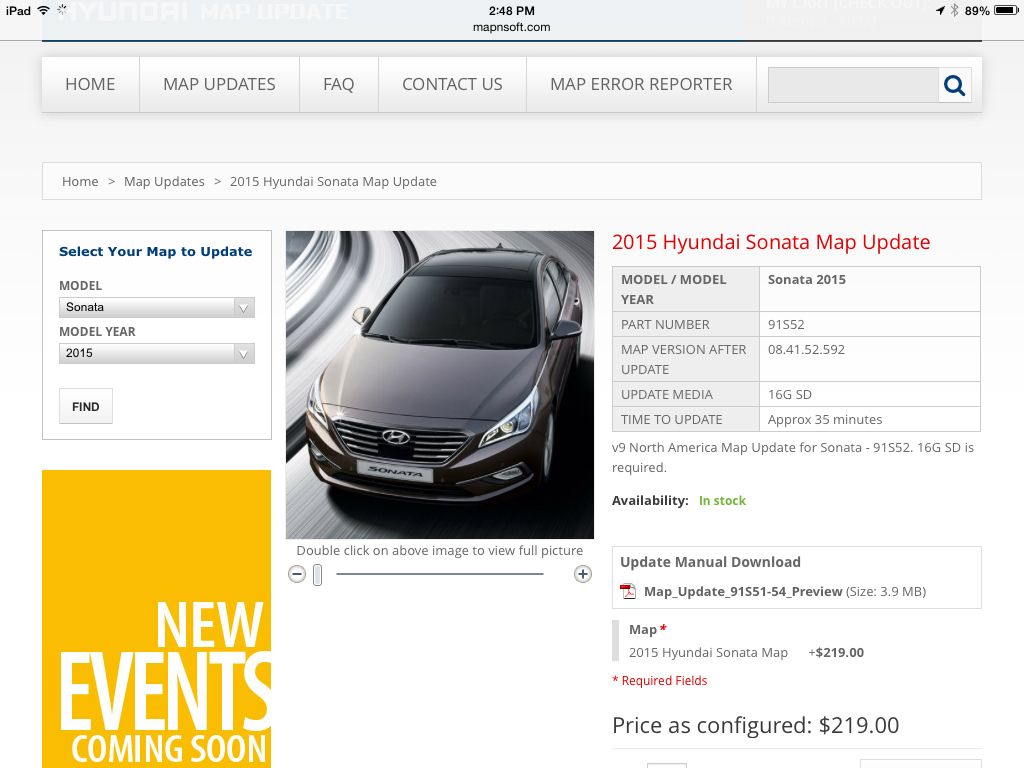Open MAP UPDATES navigation item
The image size is (1024, 768).
click(x=219, y=84)
